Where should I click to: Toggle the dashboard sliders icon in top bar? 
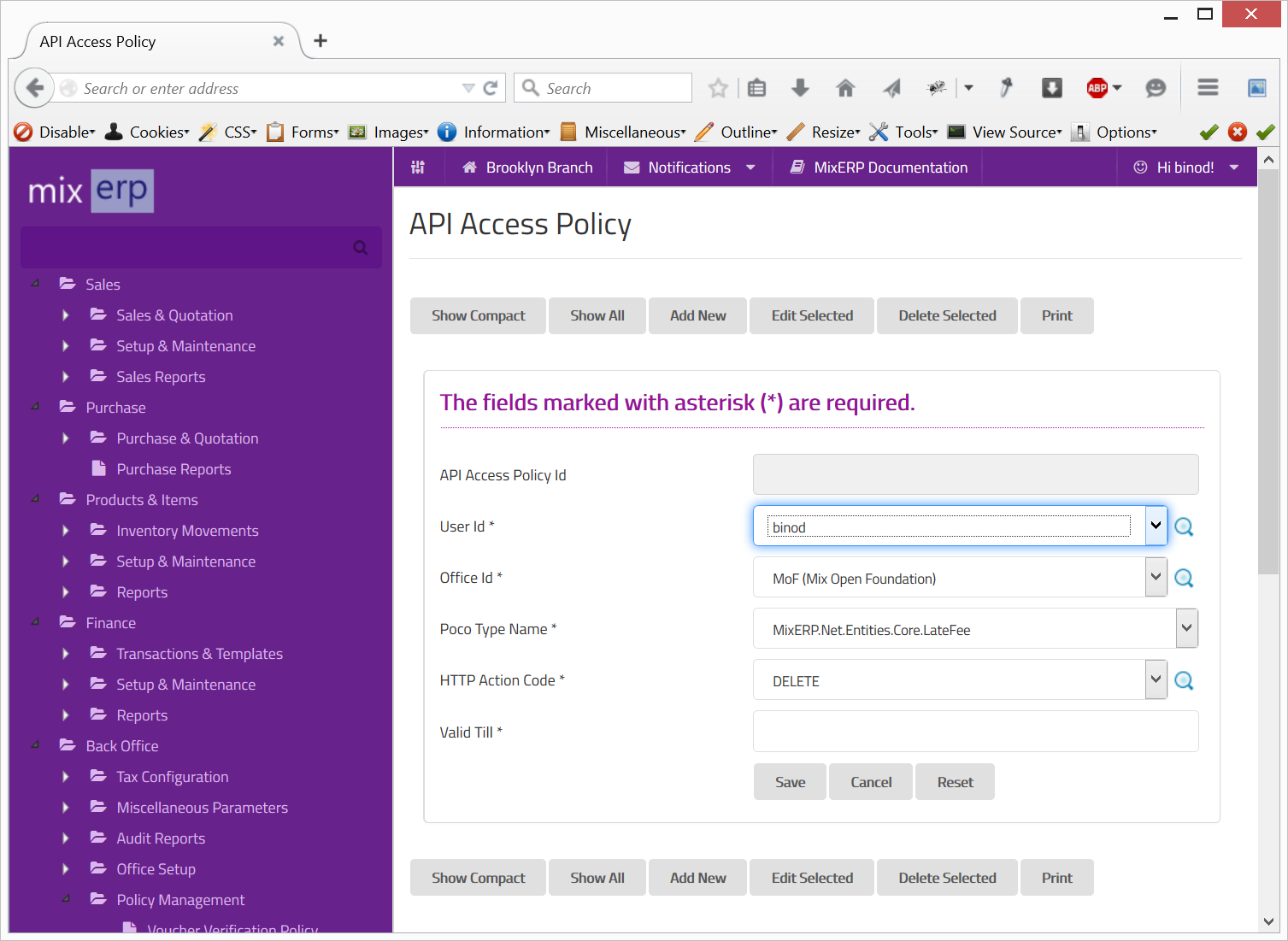[x=418, y=168]
